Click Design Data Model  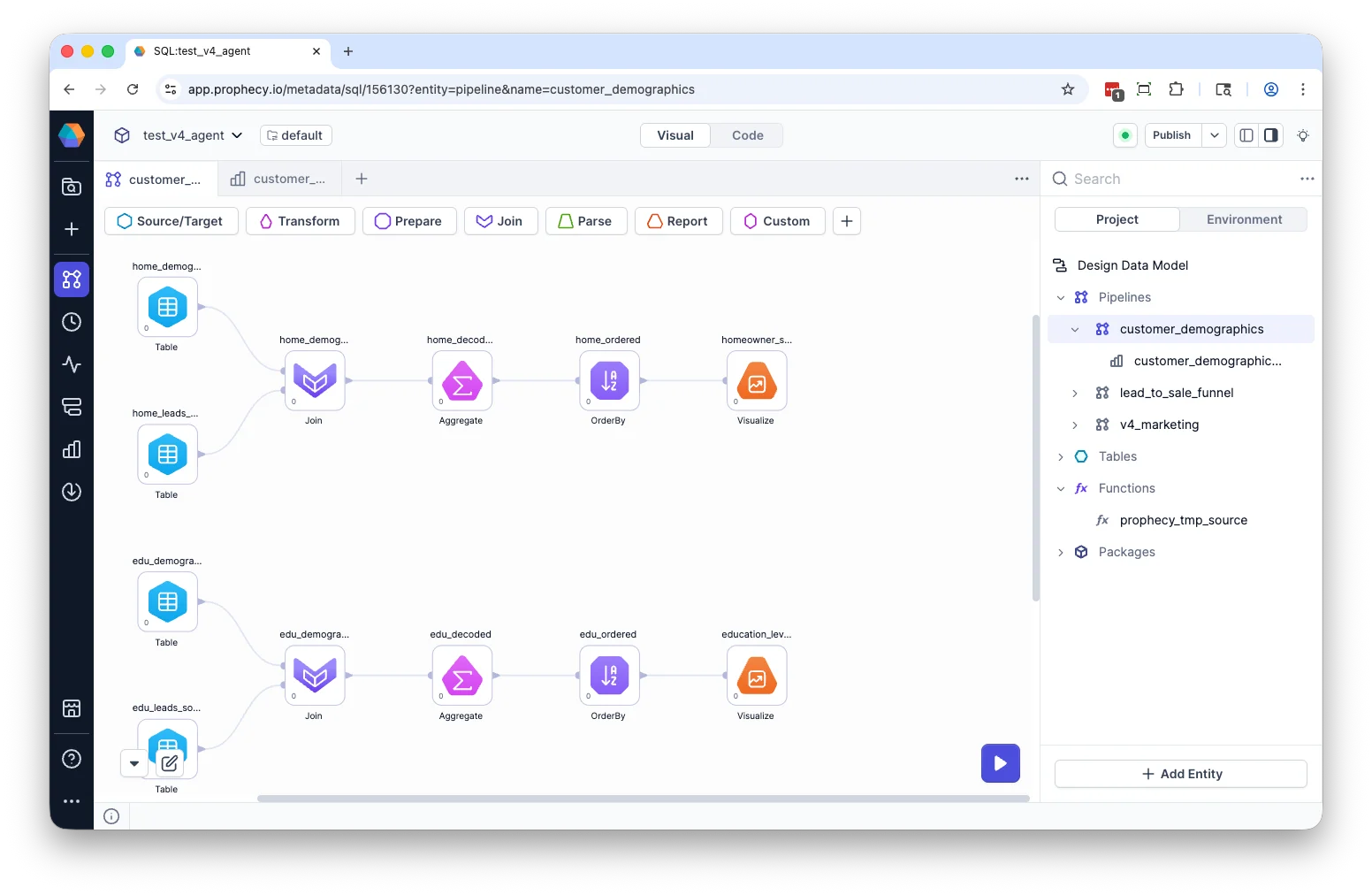tap(1132, 265)
